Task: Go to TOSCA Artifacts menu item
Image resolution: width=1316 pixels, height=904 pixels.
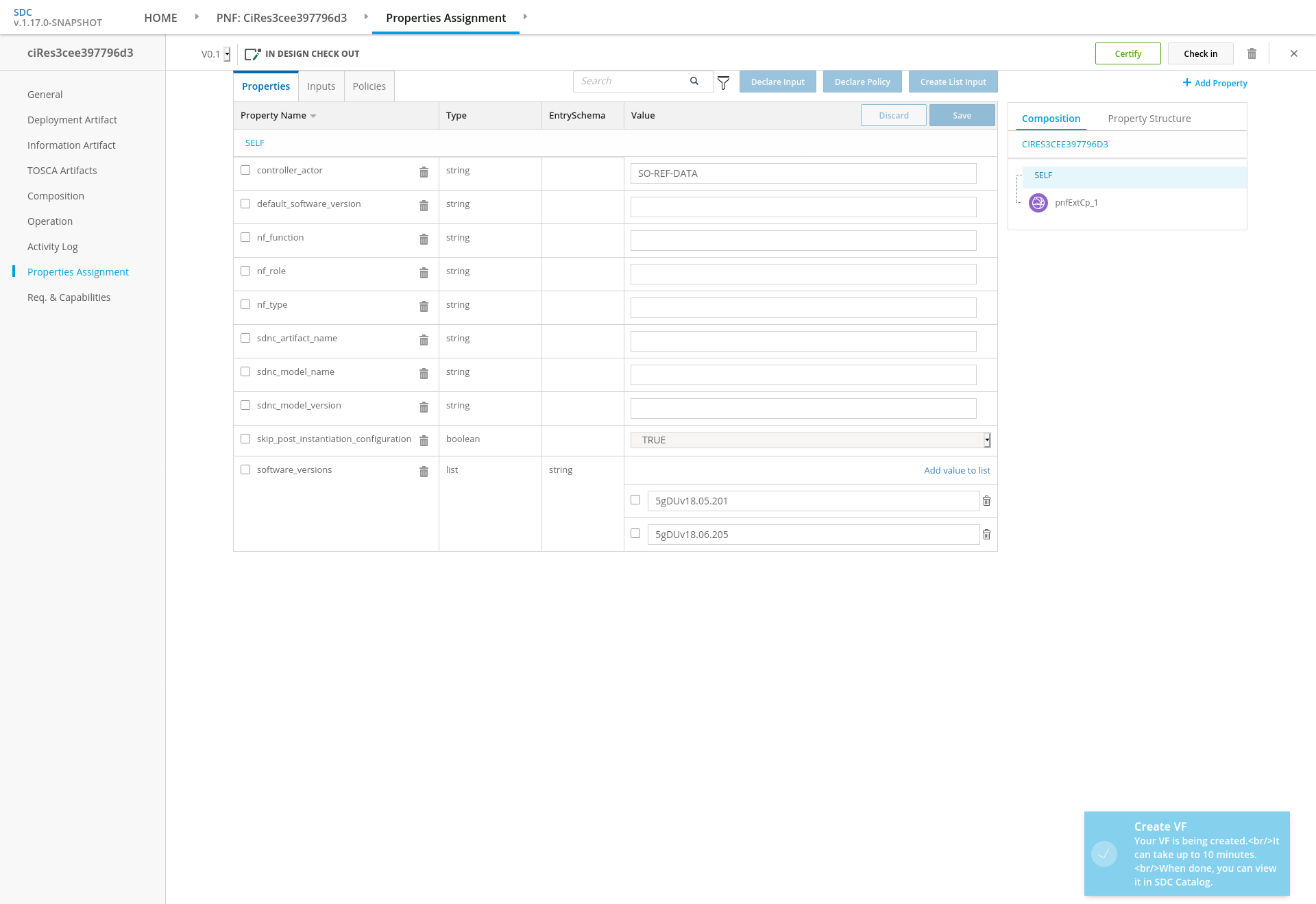Action: click(62, 171)
